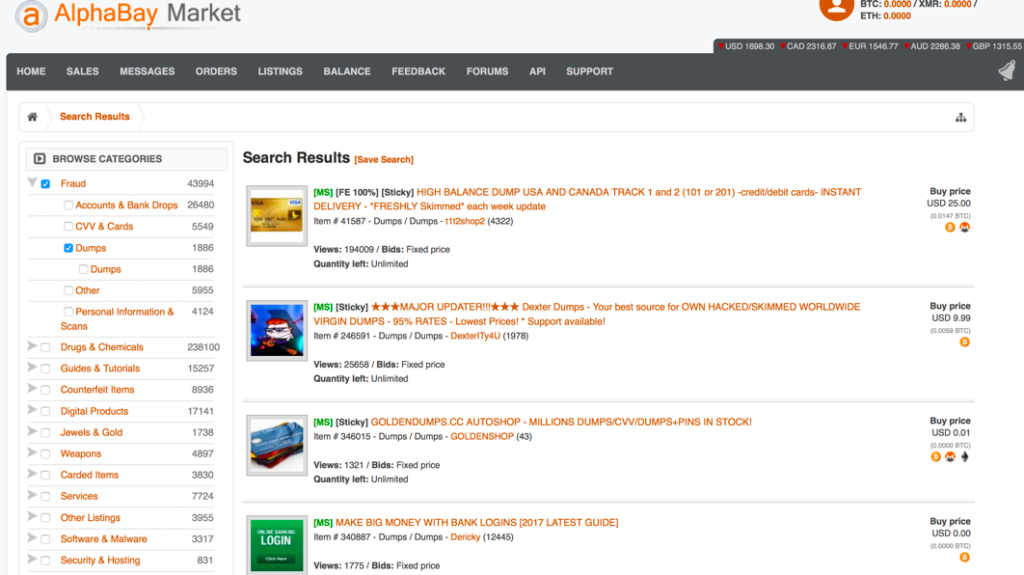Expand the Guides & Tutorials arrow
The height and width of the screenshot is (575, 1024).
32,367
